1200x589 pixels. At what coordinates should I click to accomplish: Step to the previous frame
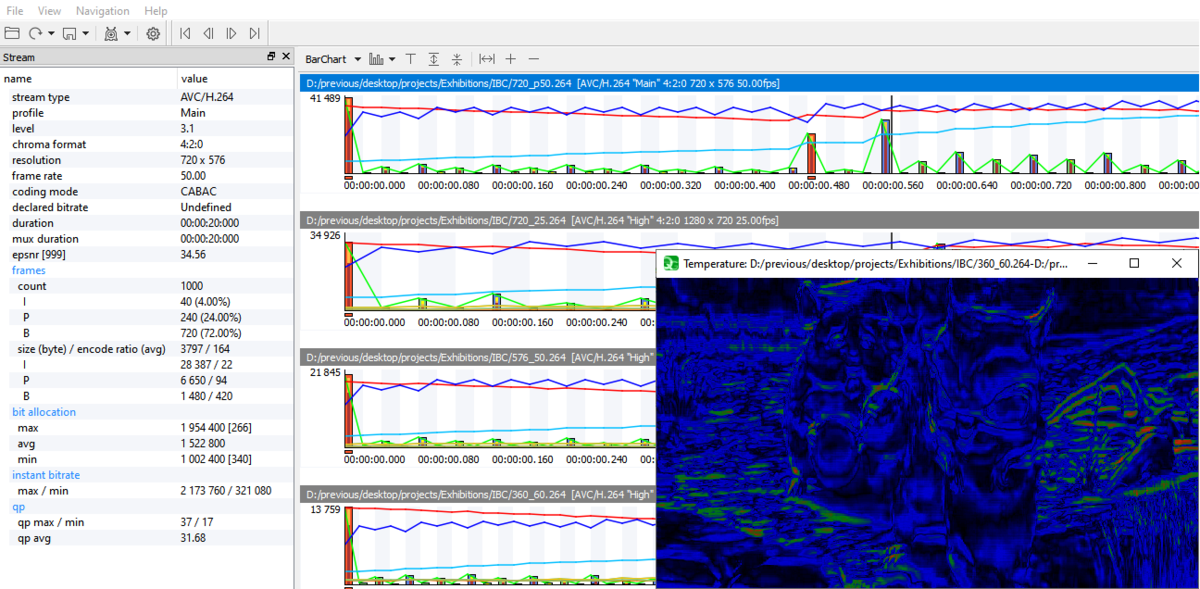click(208, 33)
